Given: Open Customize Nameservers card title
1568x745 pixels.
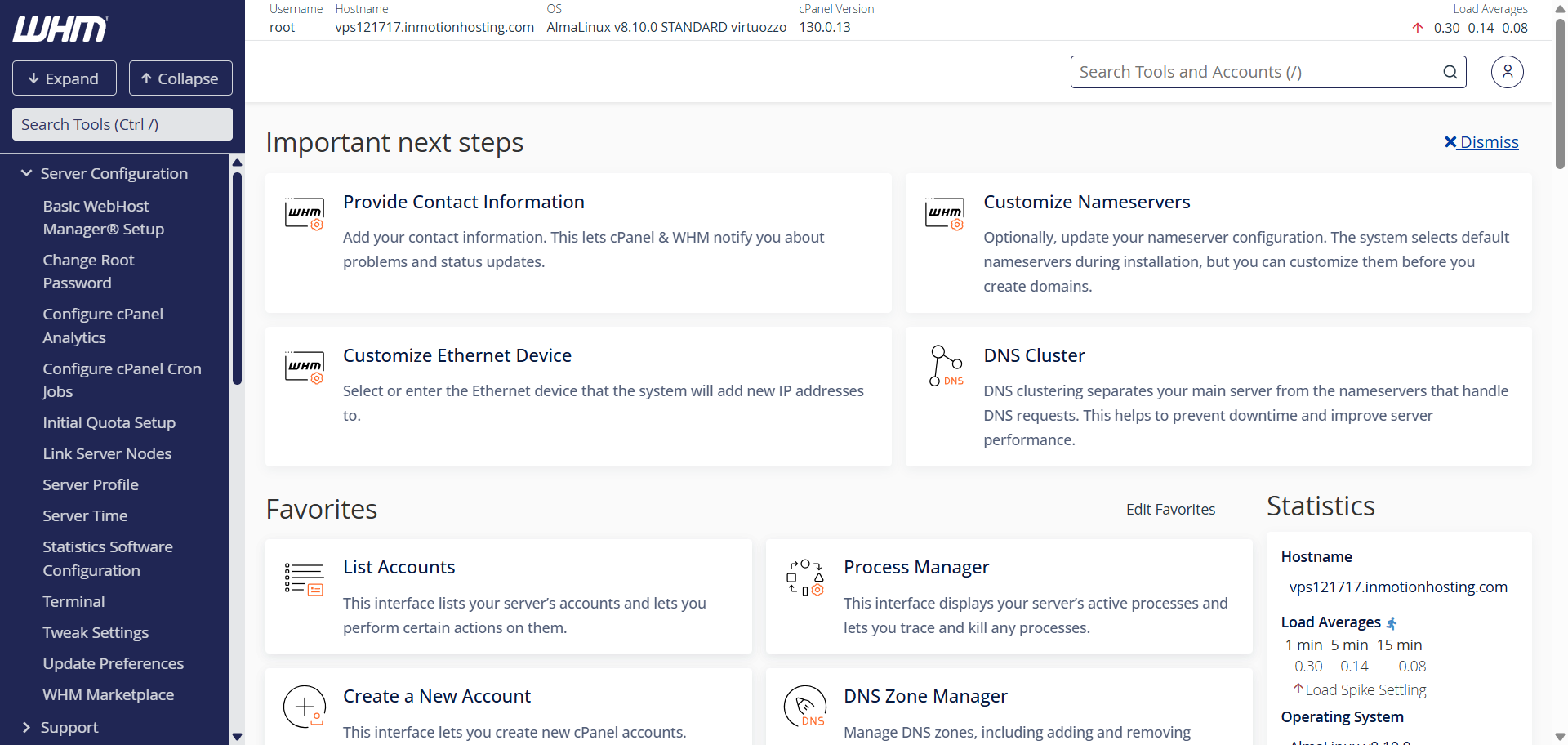Looking at the screenshot, I should (1086, 202).
